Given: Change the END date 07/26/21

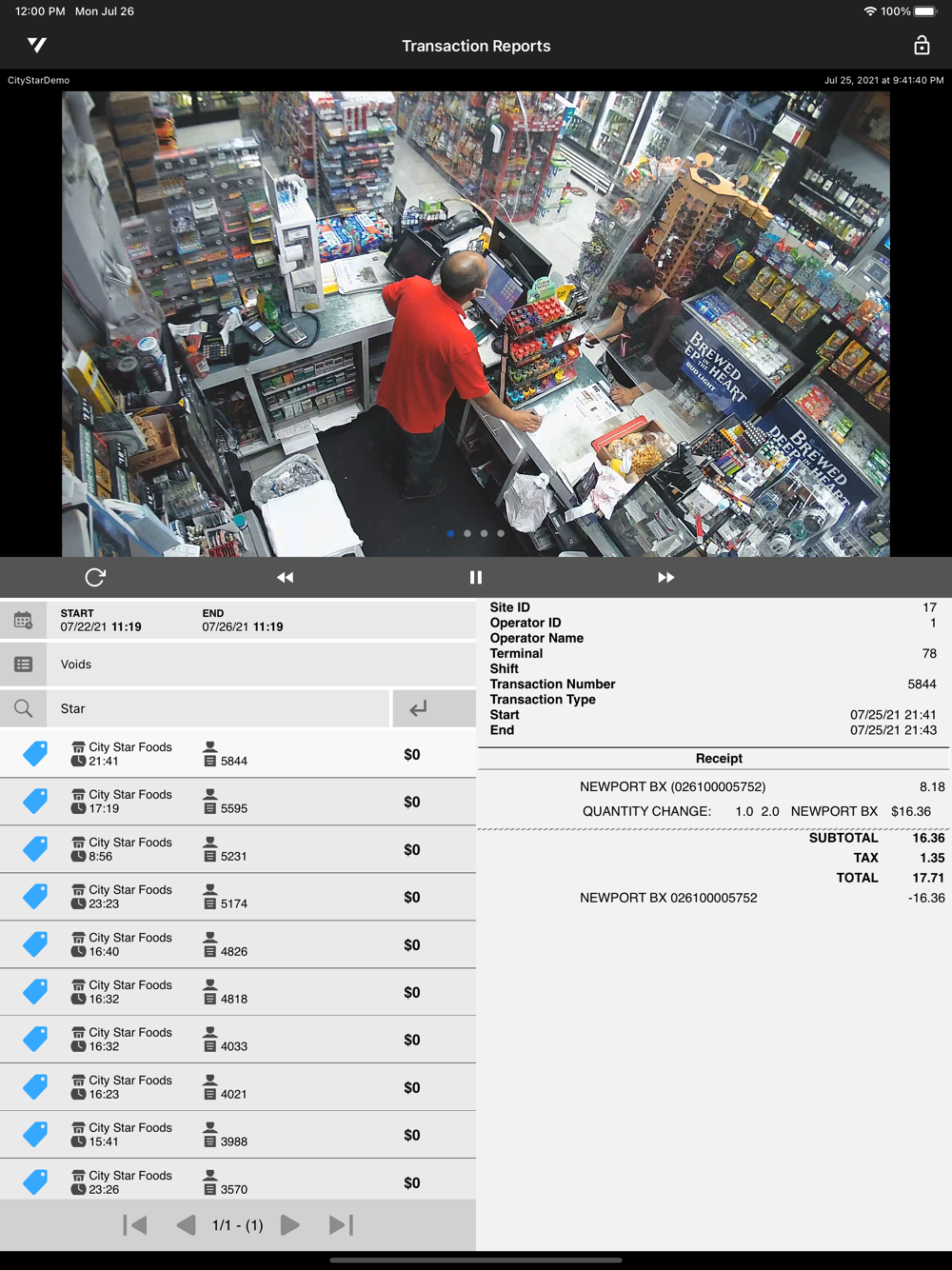Looking at the screenshot, I should 243,621.
